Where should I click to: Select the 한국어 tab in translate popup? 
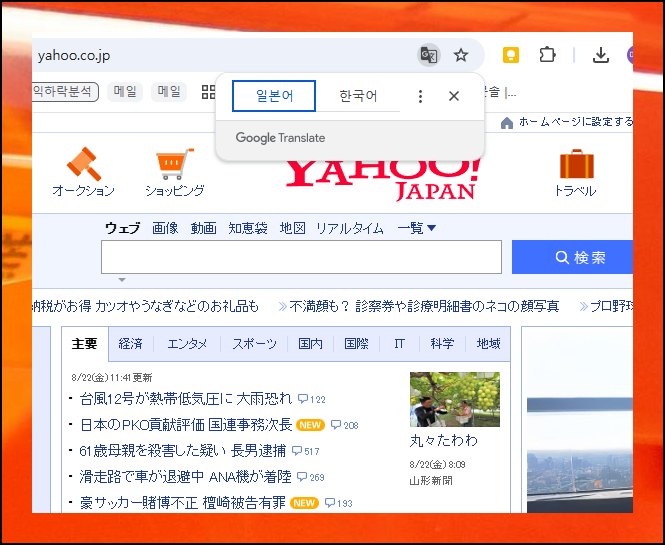pos(358,96)
